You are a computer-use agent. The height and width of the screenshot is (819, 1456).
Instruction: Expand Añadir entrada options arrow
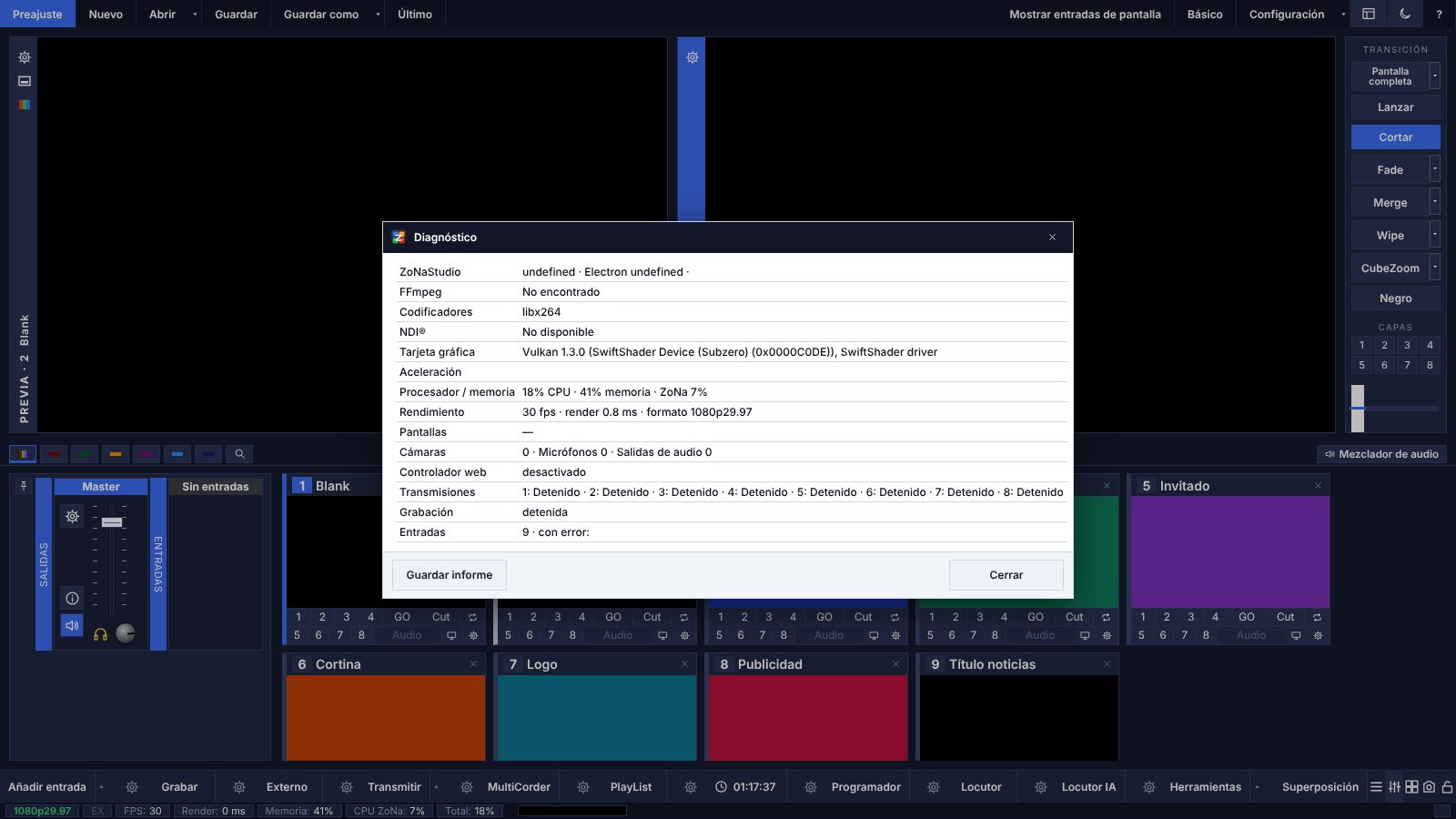101,787
